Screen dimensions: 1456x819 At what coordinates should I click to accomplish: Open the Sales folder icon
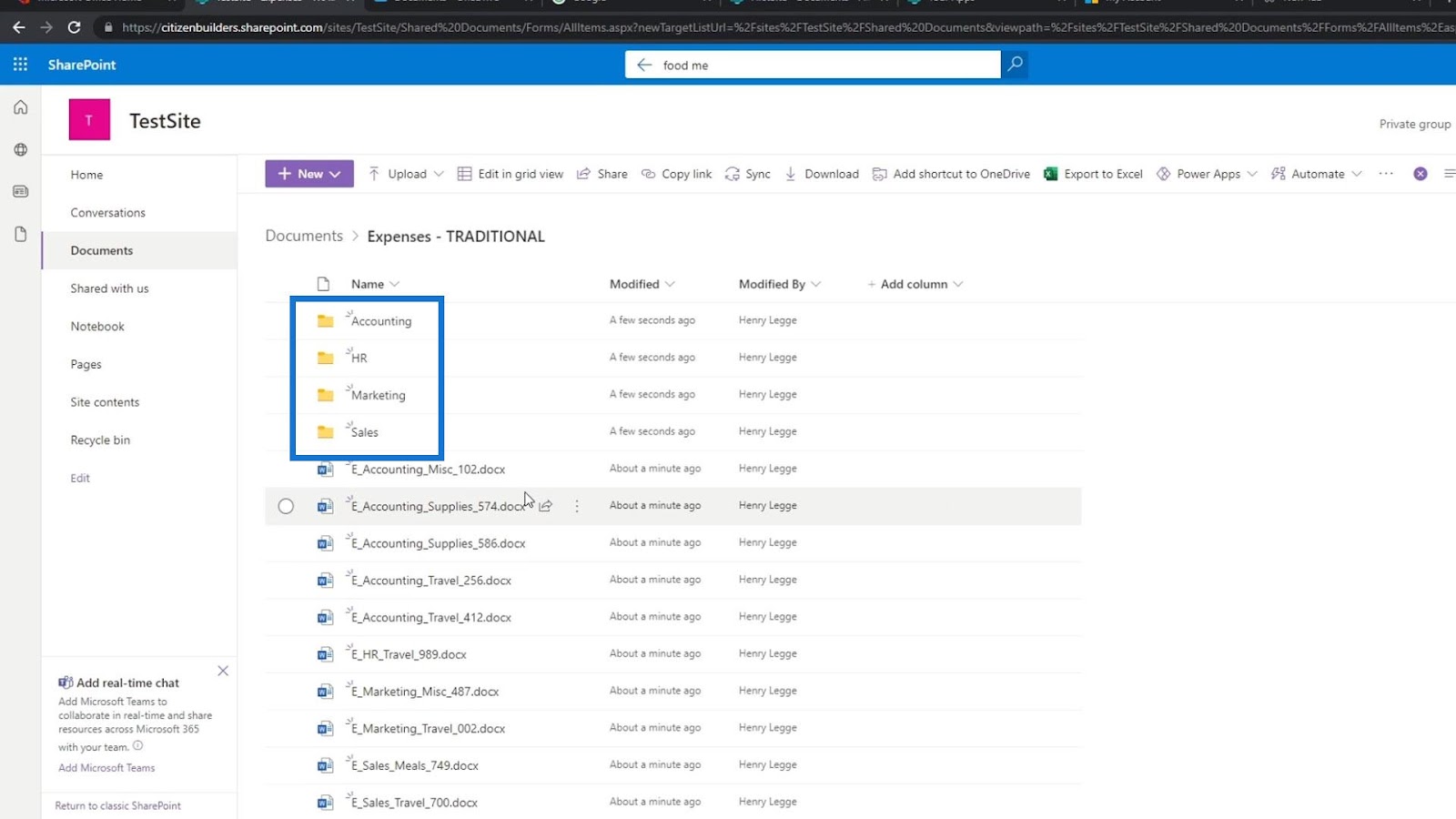tap(325, 432)
